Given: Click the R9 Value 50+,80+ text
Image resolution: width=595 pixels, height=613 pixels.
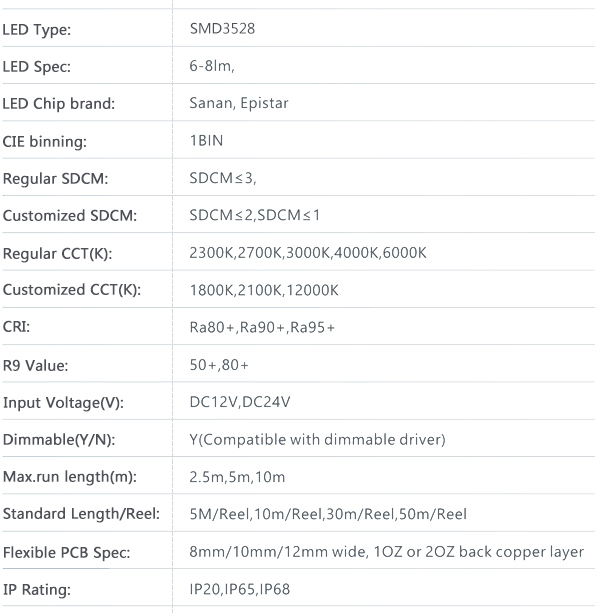Looking at the screenshot, I should (x=219, y=365).
